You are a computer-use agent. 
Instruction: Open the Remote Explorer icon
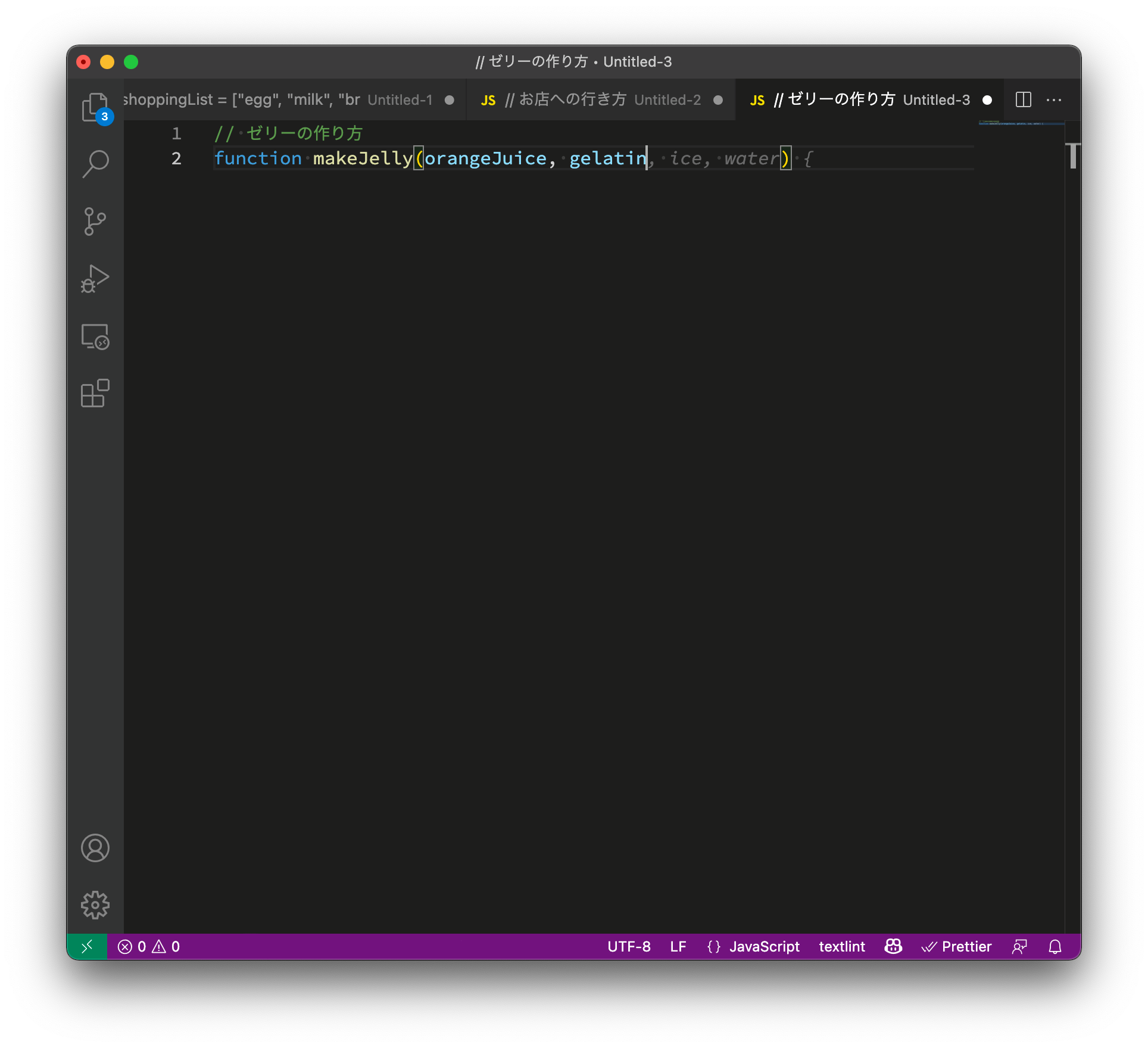[95, 337]
